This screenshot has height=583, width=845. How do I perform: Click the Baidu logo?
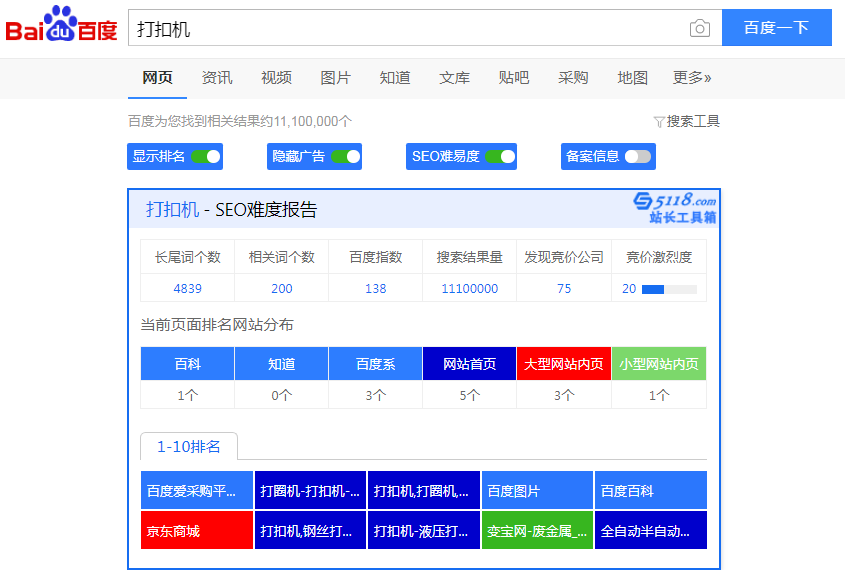[x=61, y=24]
